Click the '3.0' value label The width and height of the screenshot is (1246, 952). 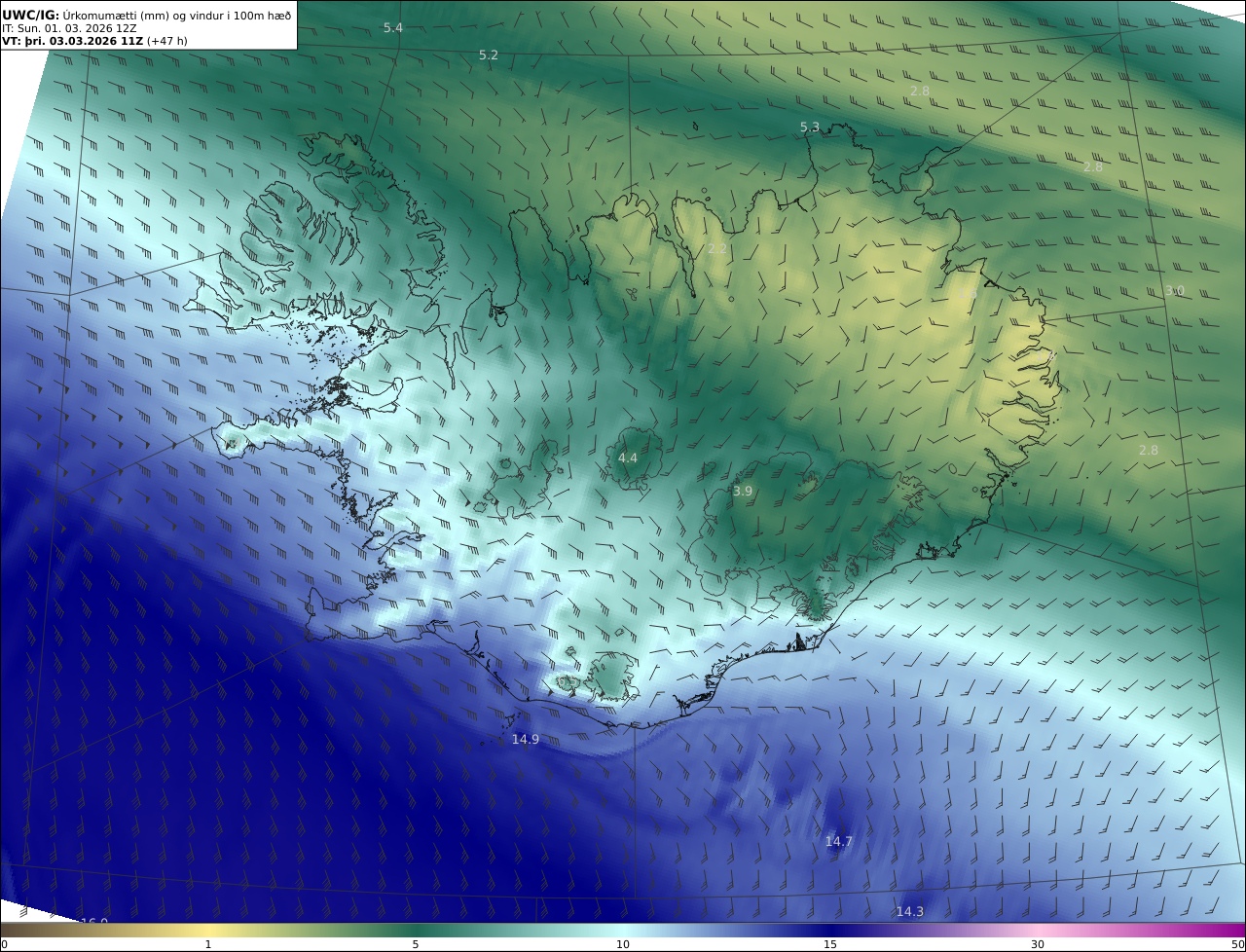(1175, 291)
